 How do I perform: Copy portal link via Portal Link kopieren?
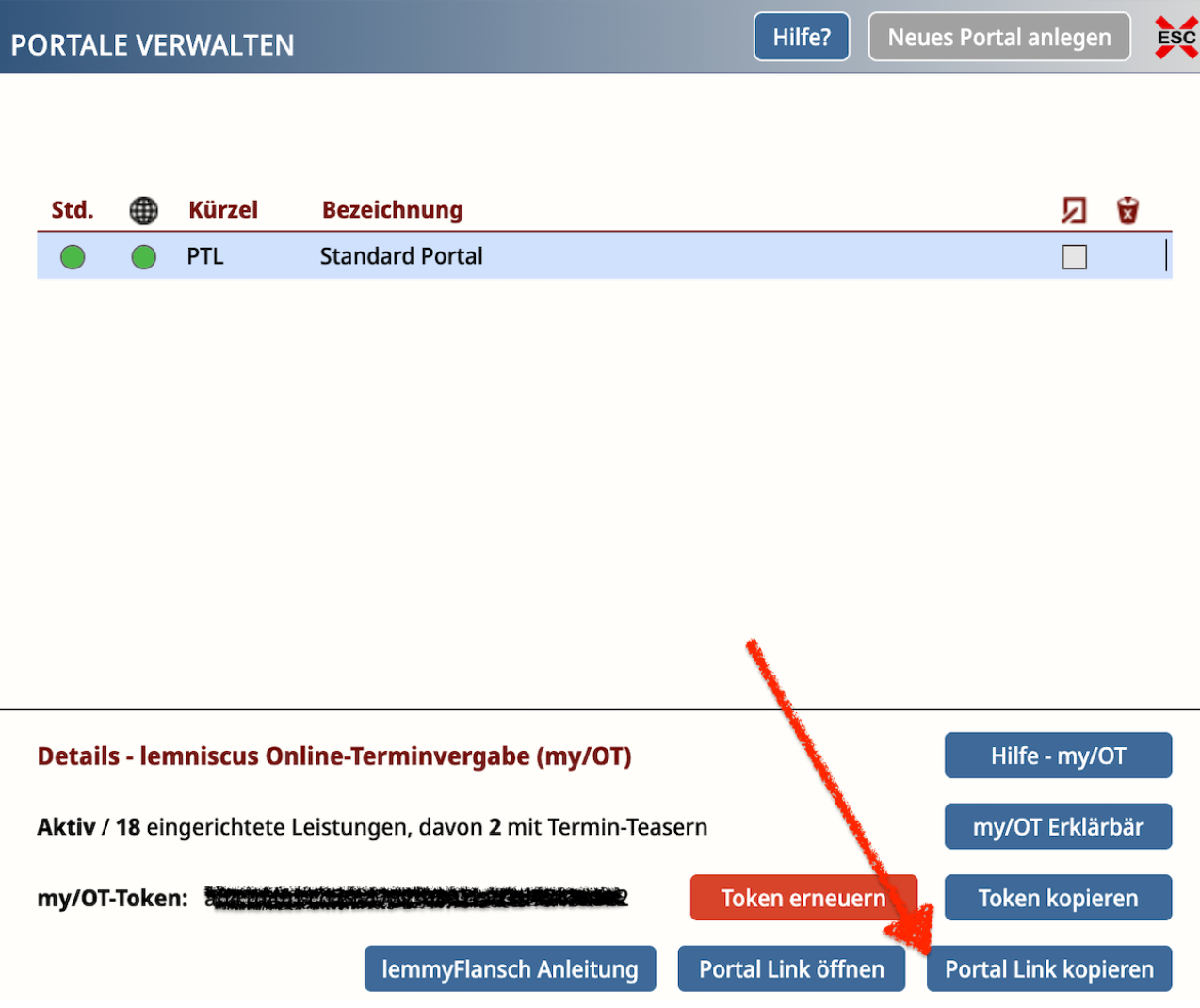pos(1049,969)
